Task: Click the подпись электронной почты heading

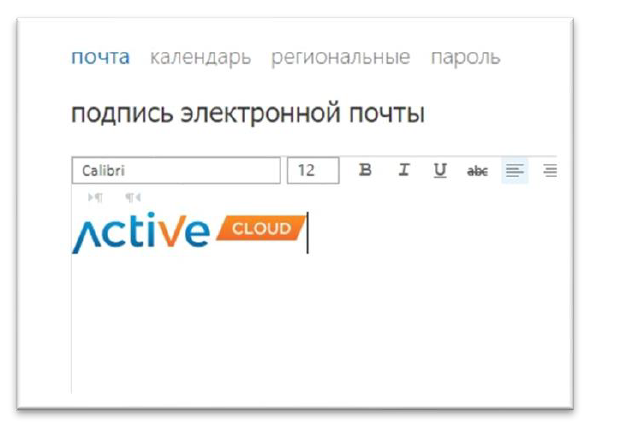Action: (248, 115)
